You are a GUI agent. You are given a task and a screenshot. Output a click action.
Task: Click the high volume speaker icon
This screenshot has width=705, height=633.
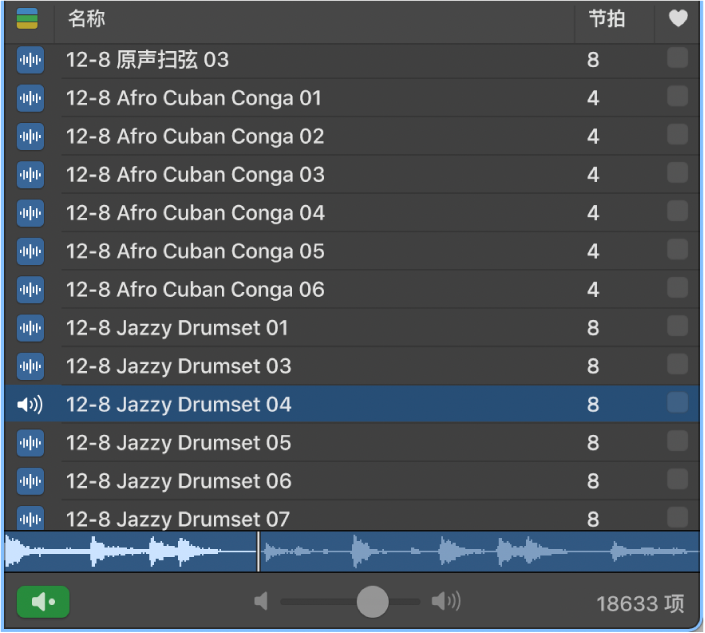coord(446,601)
